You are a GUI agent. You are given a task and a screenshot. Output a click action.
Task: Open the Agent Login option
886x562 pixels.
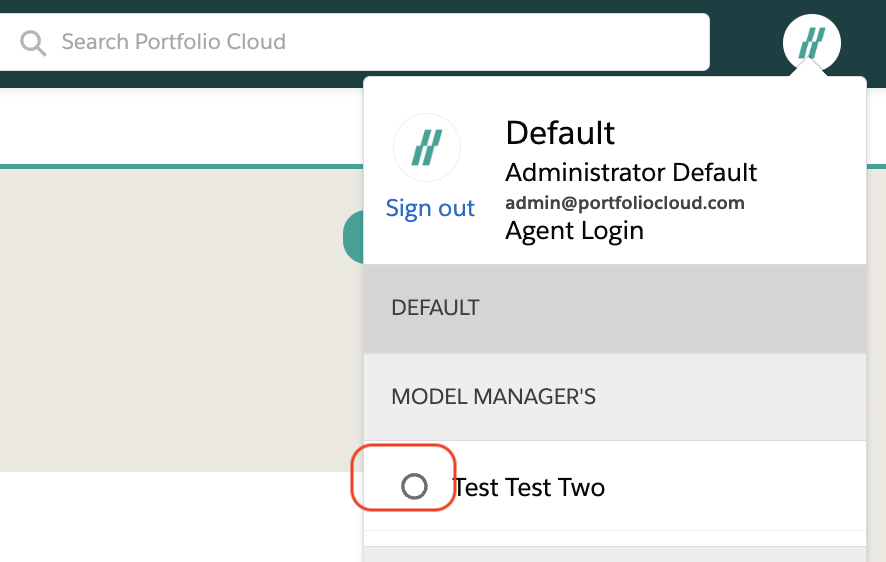click(x=574, y=231)
